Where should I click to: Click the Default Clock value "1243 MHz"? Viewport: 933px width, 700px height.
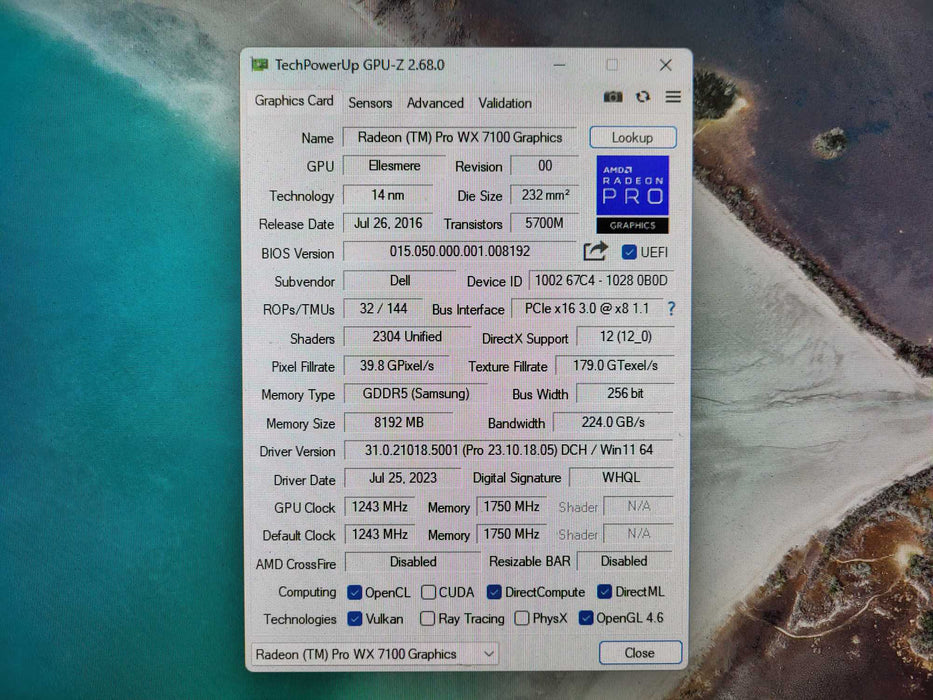point(380,535)
